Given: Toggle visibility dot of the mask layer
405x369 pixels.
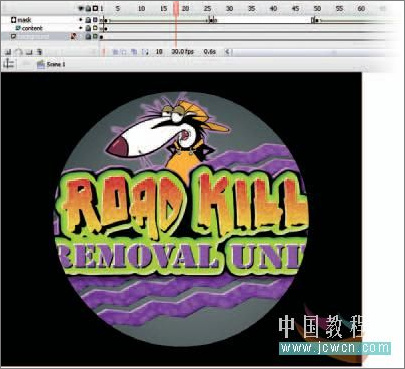Looking at the screenshot, I should tap(81, 20).
